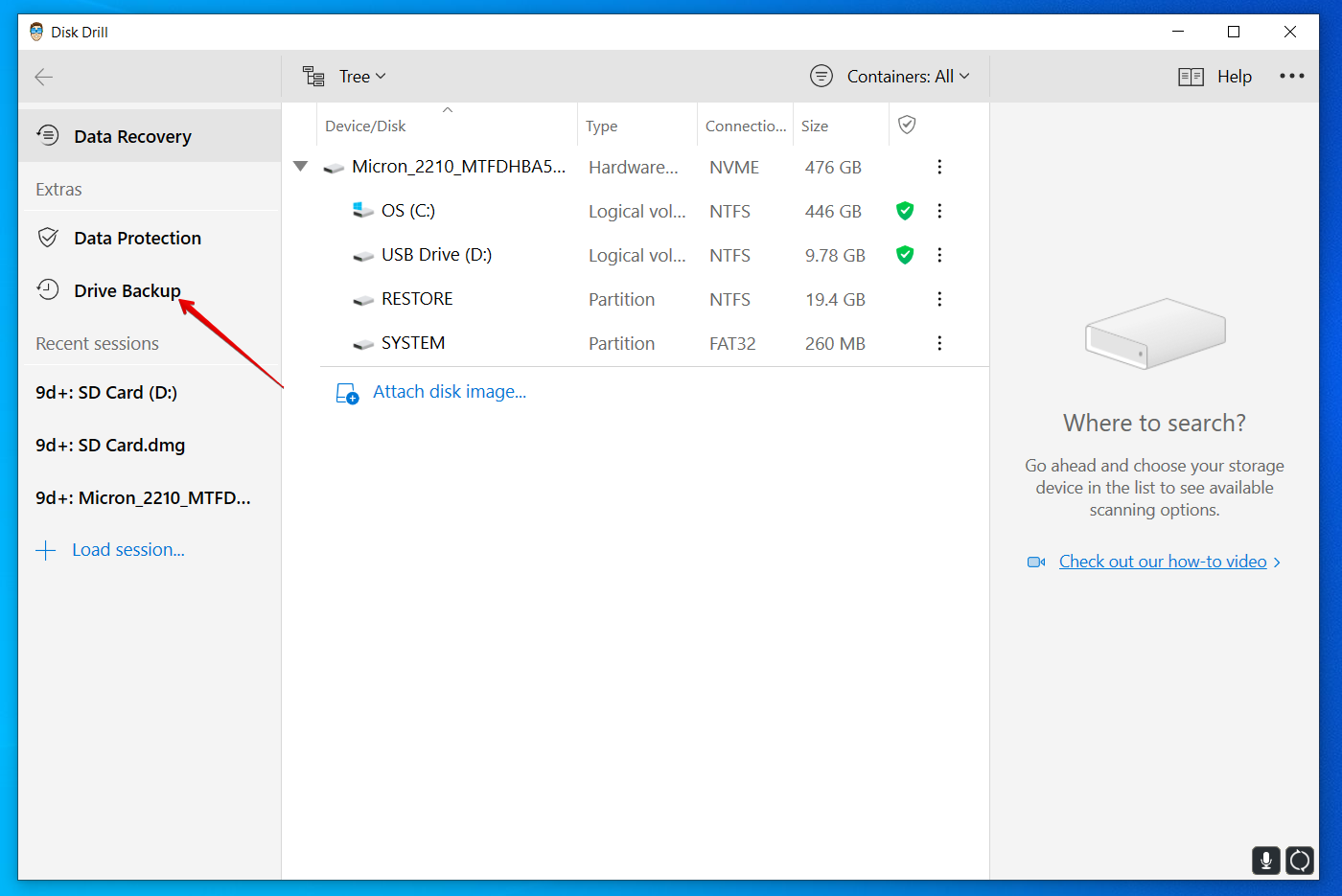Open recent session 9d+: SD Card.dmg
The image size is (1342, 896).
tap(110, 445)
